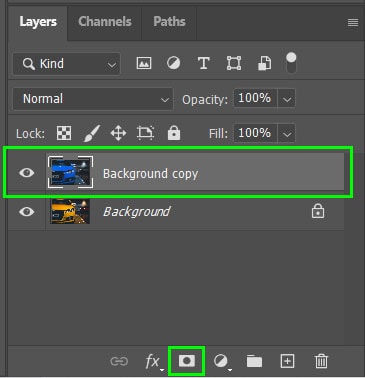Hide the Background copy layer
Screen dimensions: 365x378
(x=26, y=173)
